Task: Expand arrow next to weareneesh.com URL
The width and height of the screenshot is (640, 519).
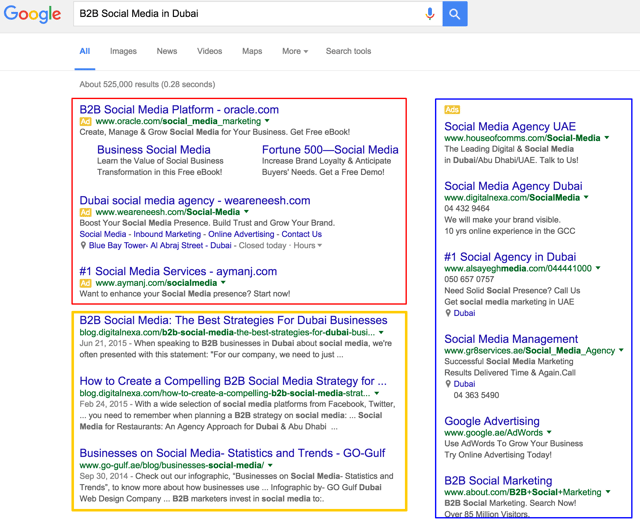Action: tap(247, 212)
